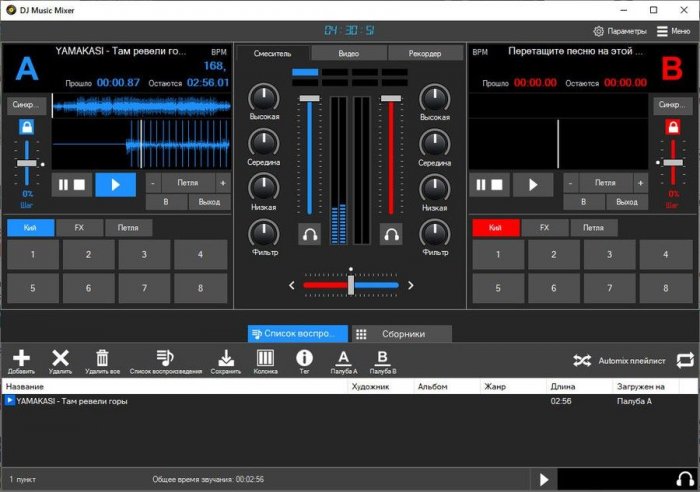The height and width of the screenshot is (492, 700).
Task: Click the Добавить plus icon
Action: [x=21, y=358]
